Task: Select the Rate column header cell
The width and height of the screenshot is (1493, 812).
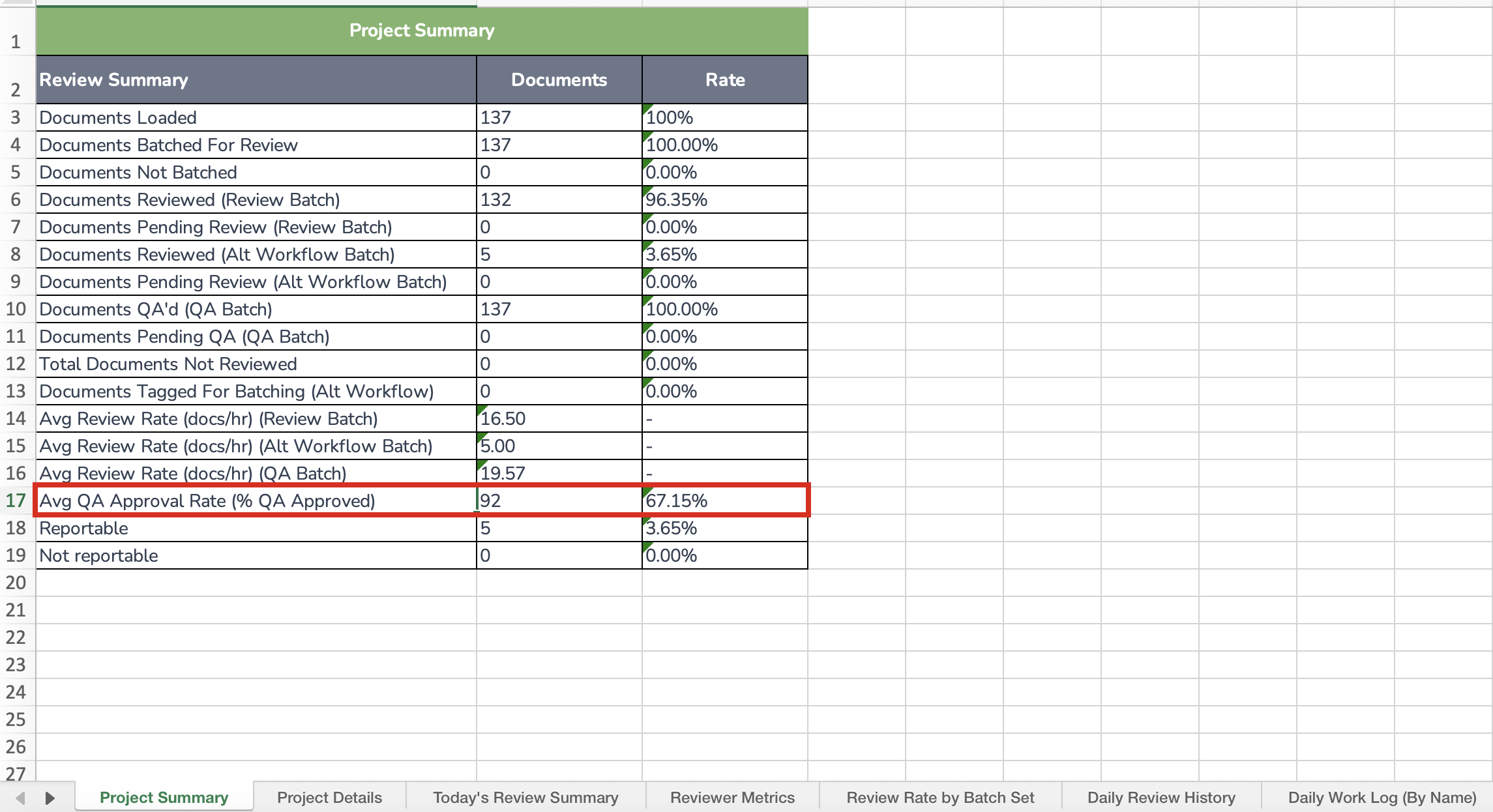Action: pyautogui.click(x=724, y=80)
